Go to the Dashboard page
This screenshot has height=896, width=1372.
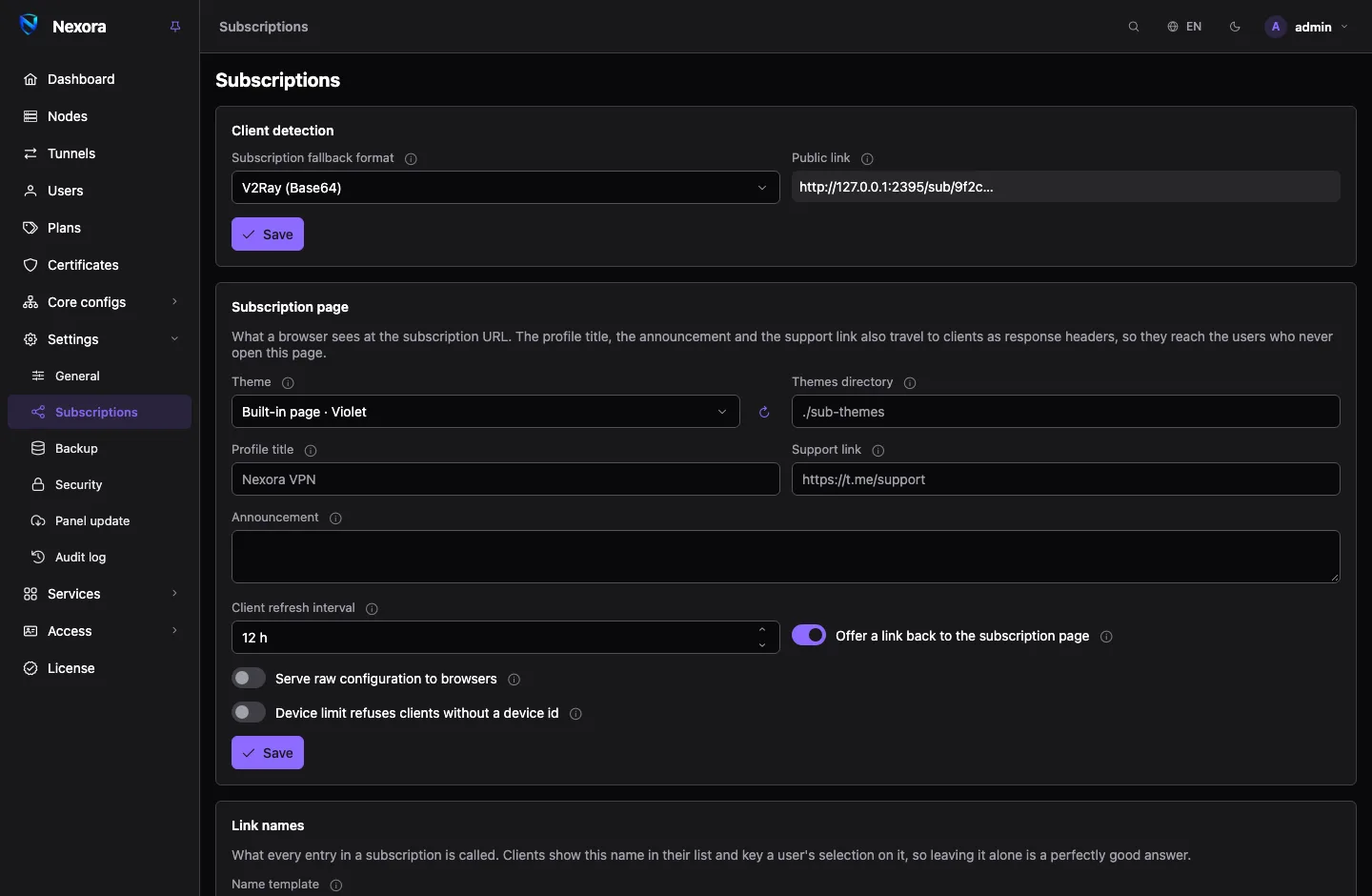pyautogui.click(x=99, y=79)
